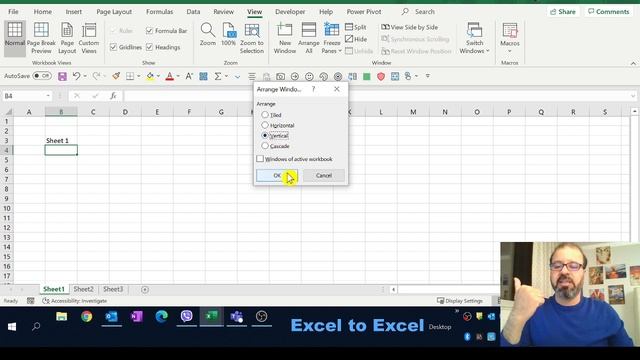Select Cascade arrangement option
Viewport: 640px width, 360px height.
click(265, 146)
